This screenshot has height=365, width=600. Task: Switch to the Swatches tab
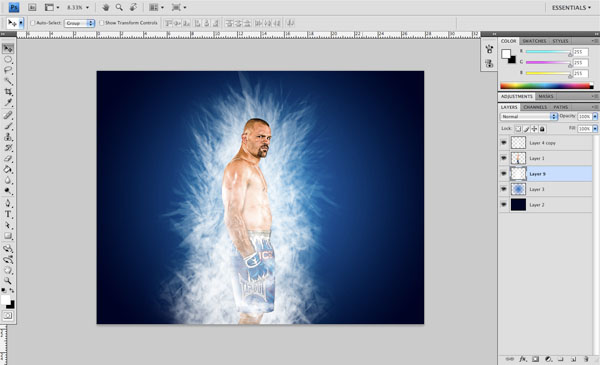pos(534,41)
